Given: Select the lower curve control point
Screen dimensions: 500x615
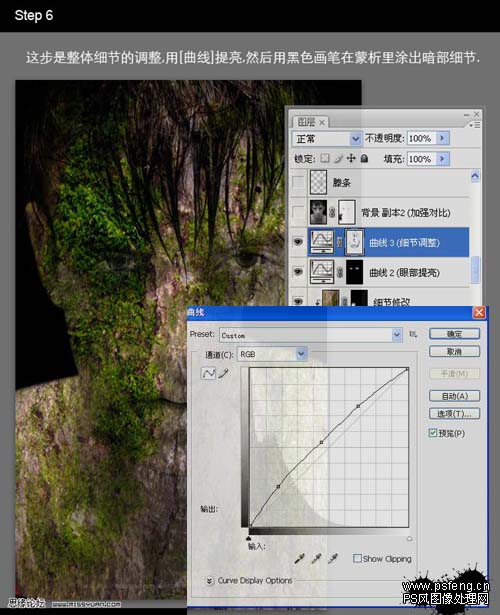Looking at the screenshot, I should click(278, 486).
